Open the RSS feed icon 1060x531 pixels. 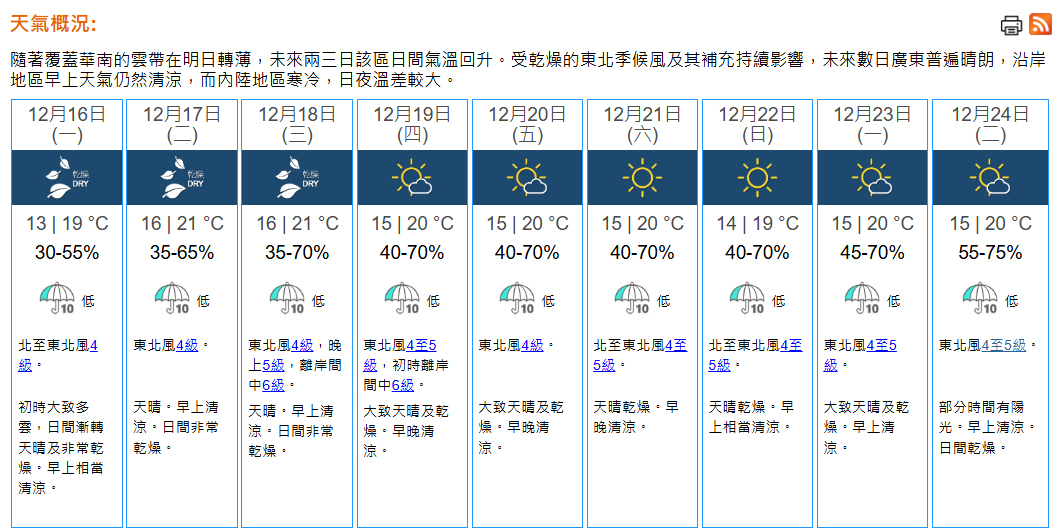click(1040, 25)
